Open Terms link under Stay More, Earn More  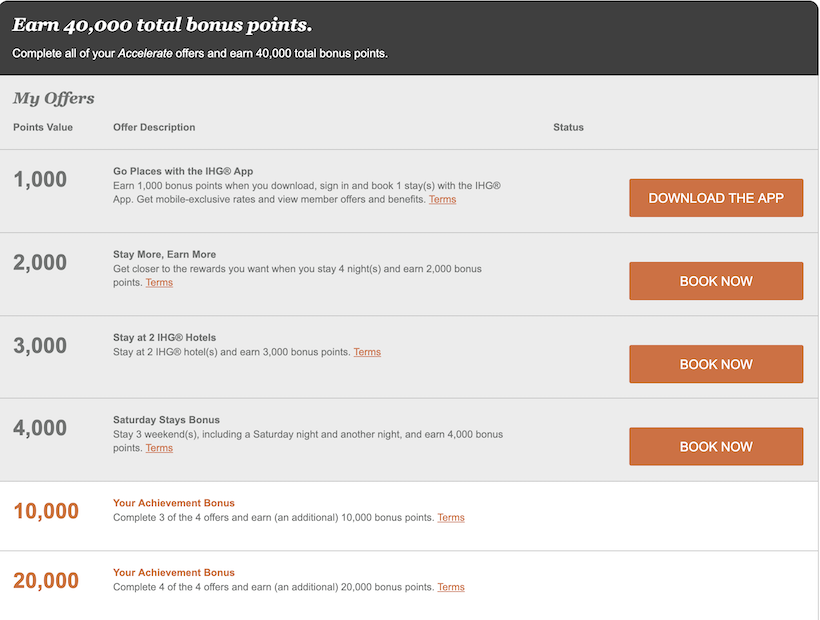pyautogui.click(x=159, y=282)
